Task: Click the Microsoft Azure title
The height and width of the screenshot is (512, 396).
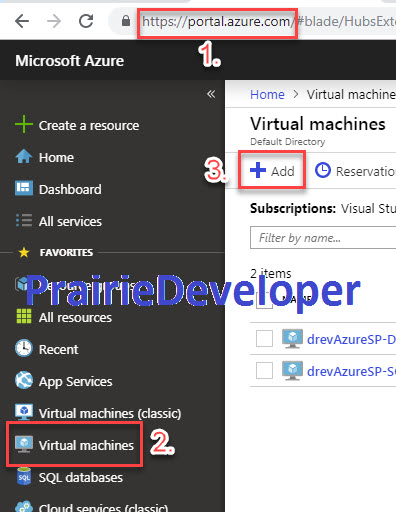Action: pyautogui.click(x=70, y=61)
